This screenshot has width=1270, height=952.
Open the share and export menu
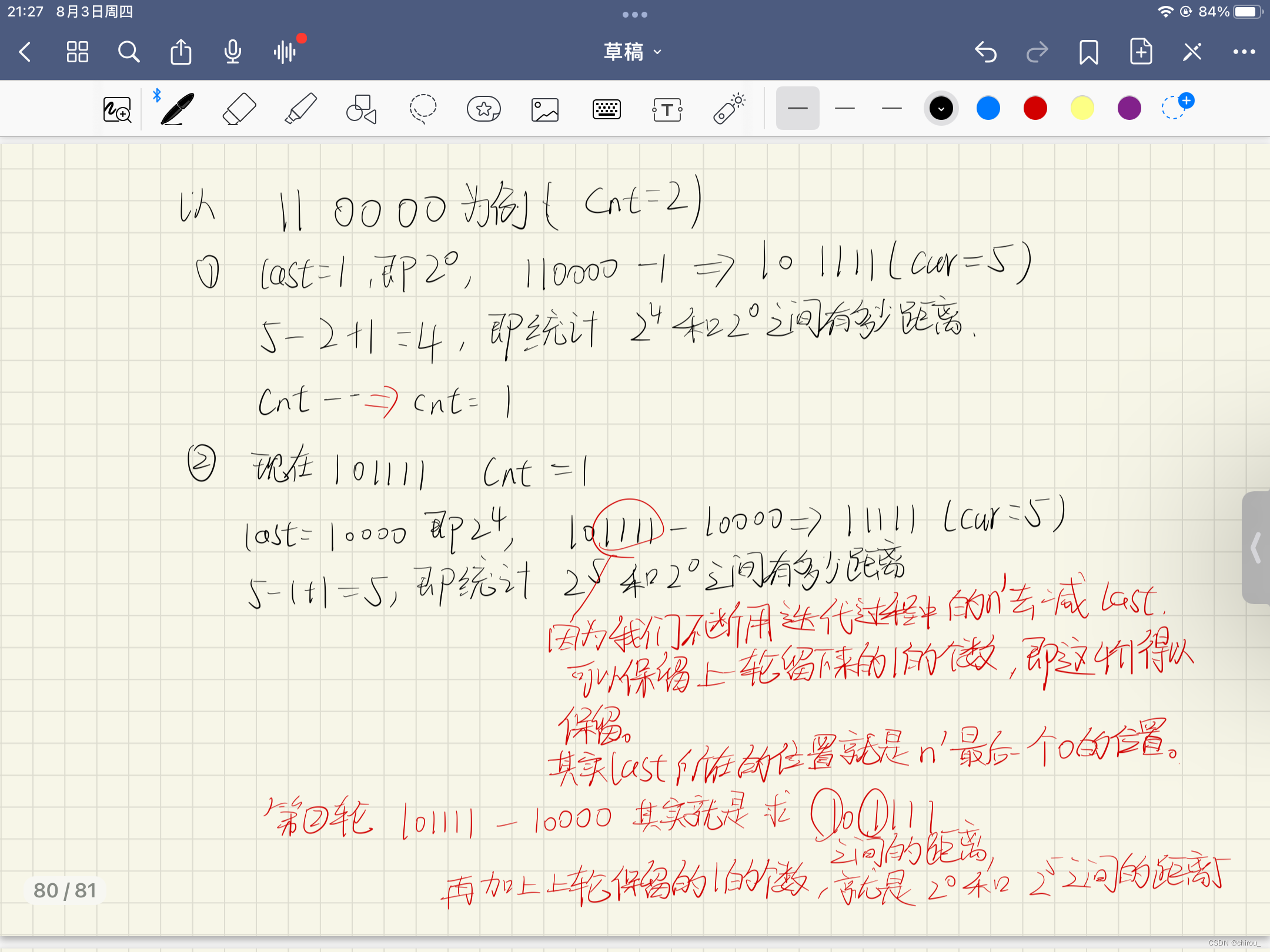coord(181,52)
